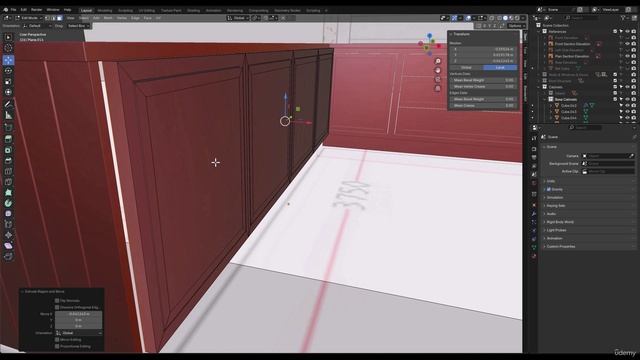Viewport: 640px width, 360px height.
Task: Select the Rip Region tool
Action: [x=8, y=256]
